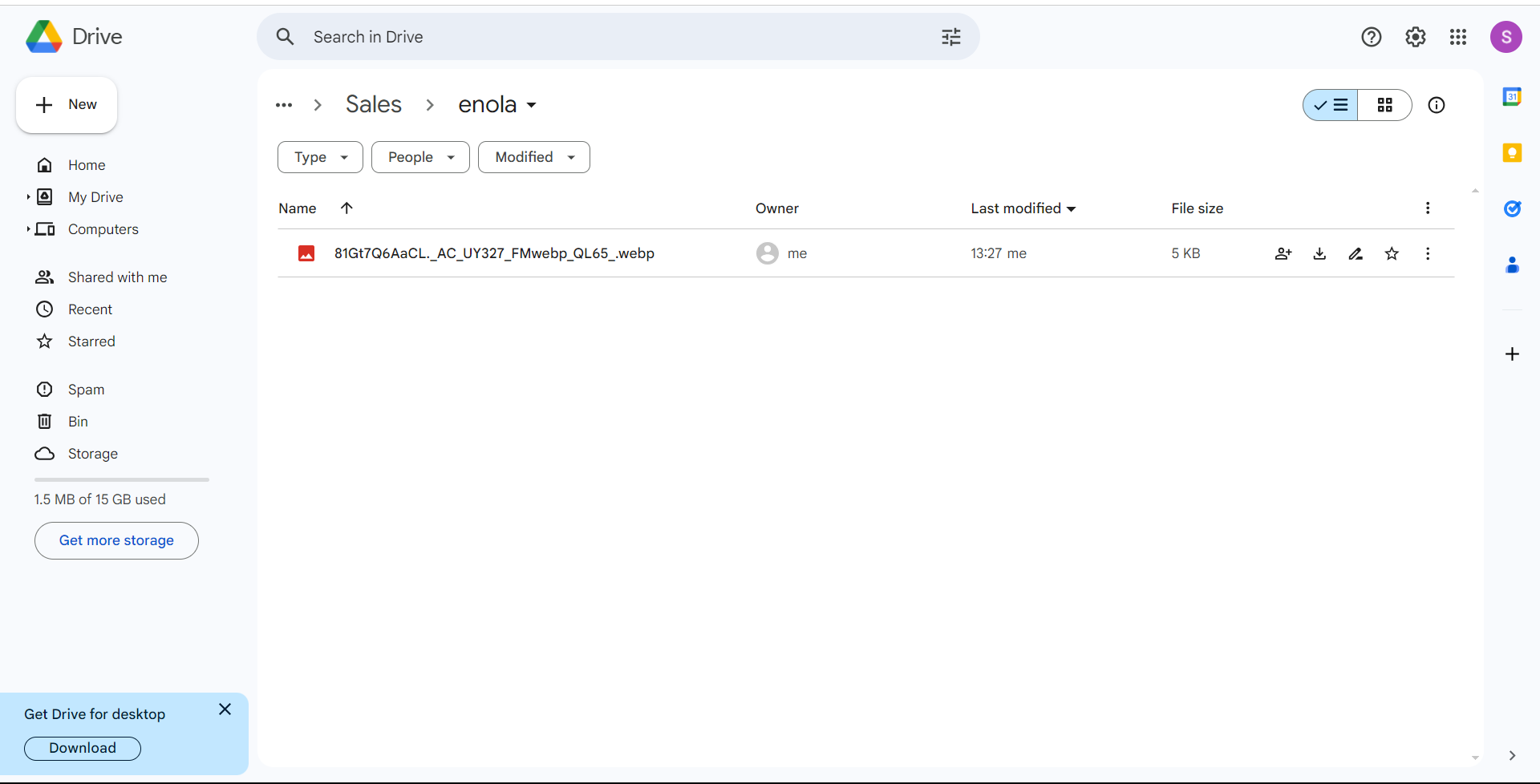Image resolution: width=1540 pixels, height=784 pixels.
Task: Open the Google apps grid launcher
Action: coord(1458,37)
